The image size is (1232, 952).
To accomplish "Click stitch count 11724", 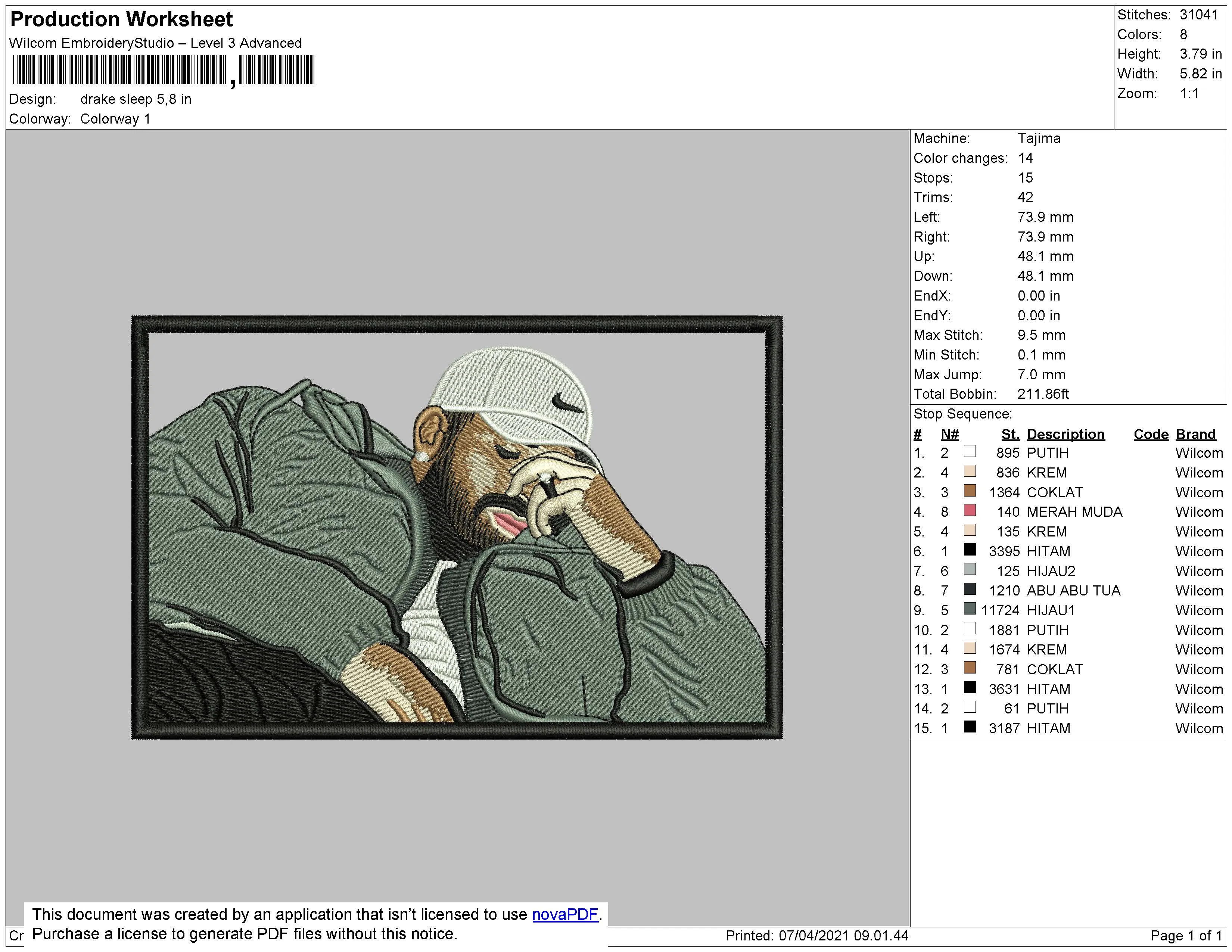I will click(1000, 610).
